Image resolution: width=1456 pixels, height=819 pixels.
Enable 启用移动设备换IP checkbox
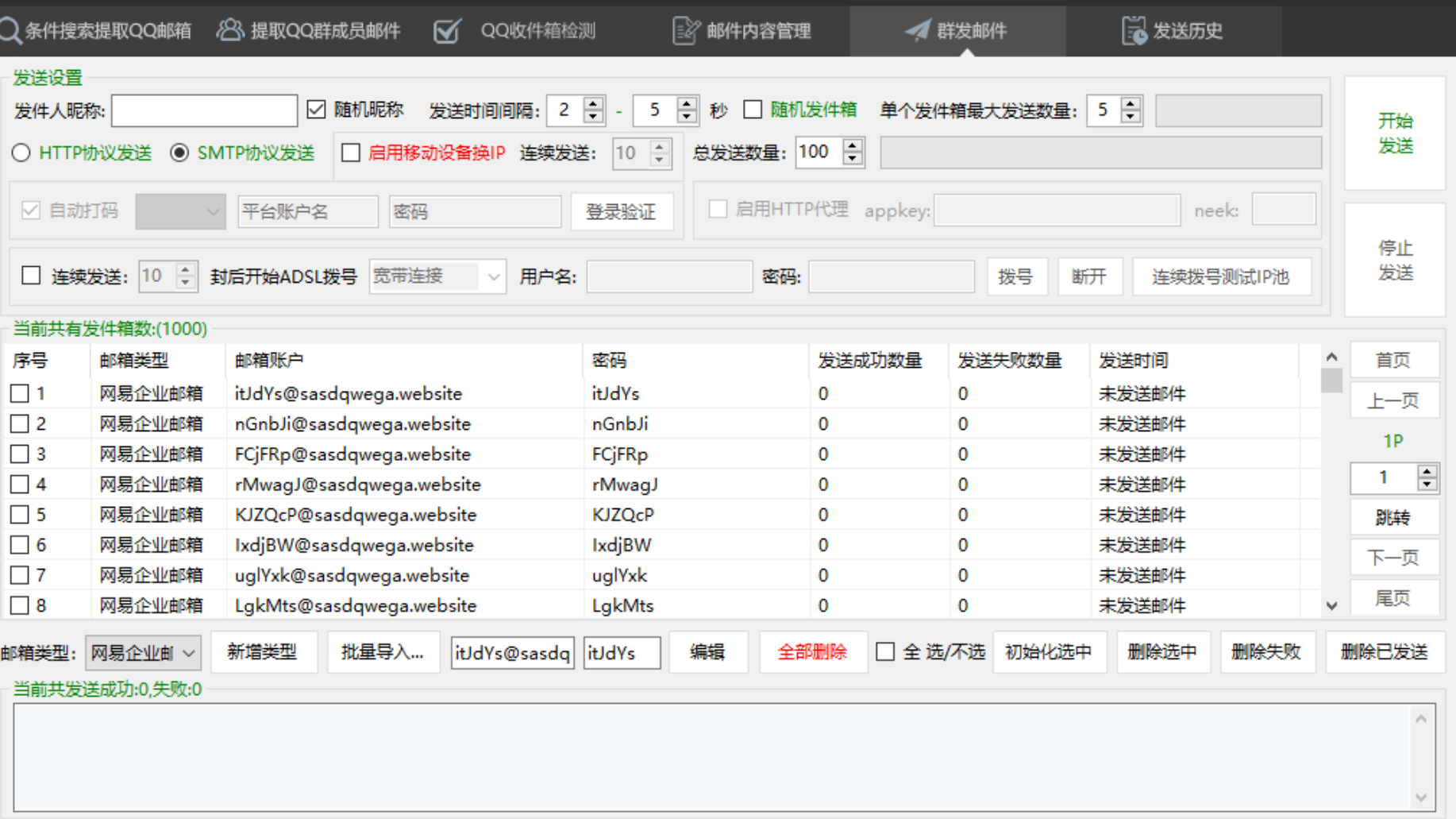(x=351, y=153)
